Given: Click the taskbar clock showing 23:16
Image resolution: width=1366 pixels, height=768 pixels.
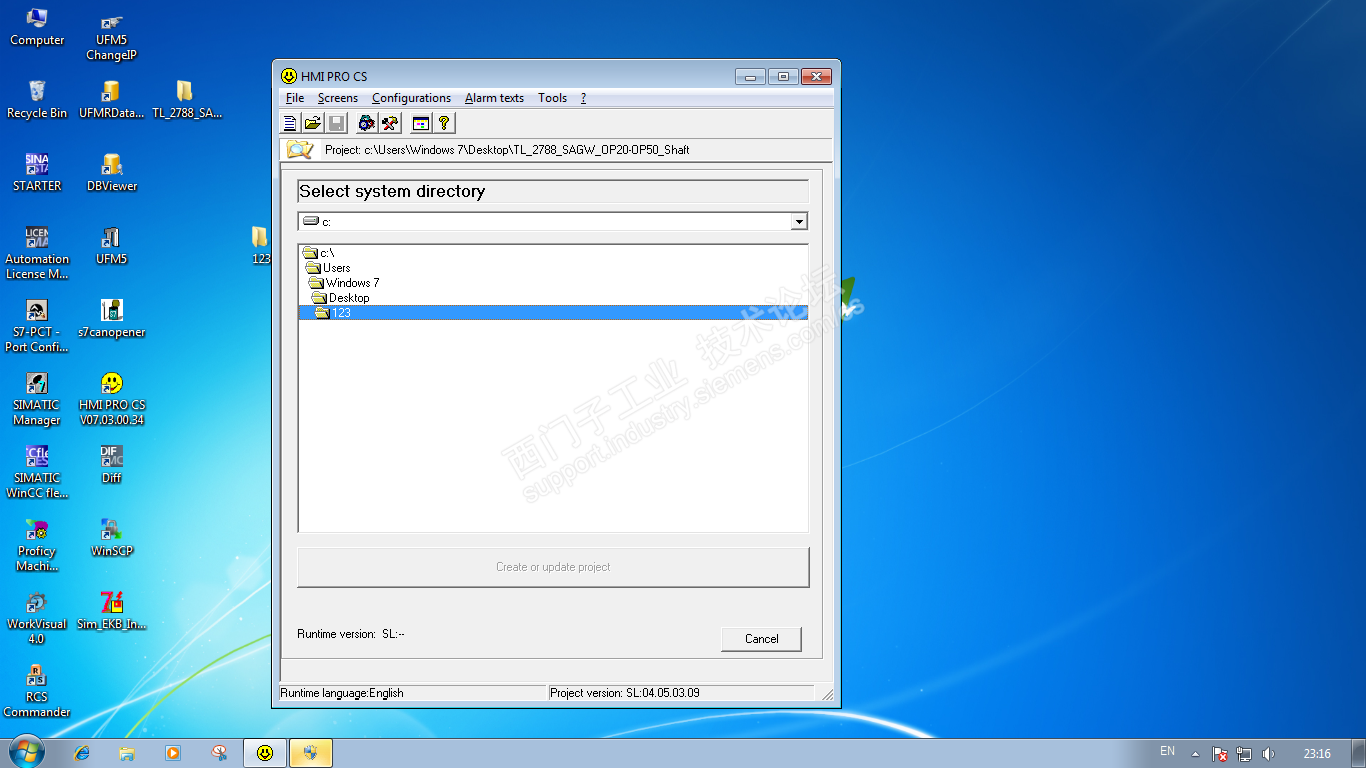Looking at the screenshot, I should tap(1317, 754).
